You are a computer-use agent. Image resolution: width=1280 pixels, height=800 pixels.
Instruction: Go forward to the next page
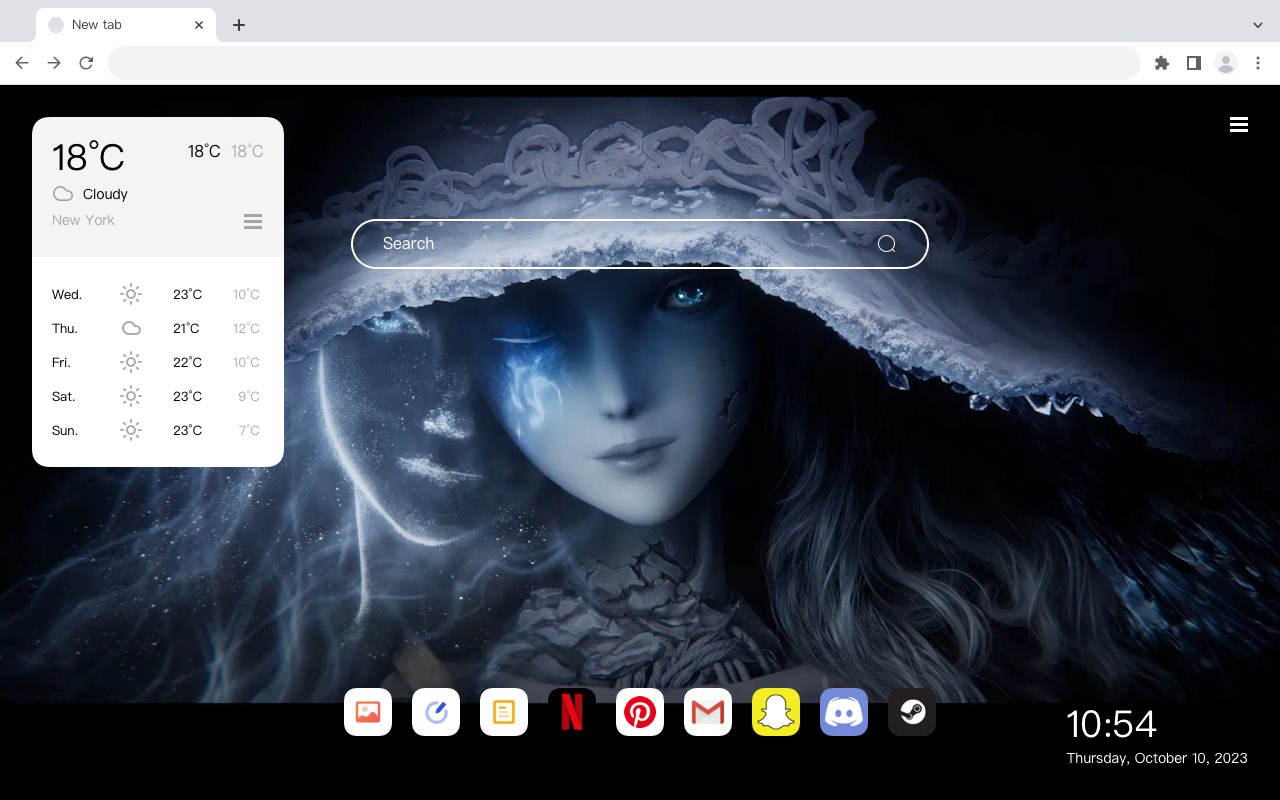(x=54, y=63)
